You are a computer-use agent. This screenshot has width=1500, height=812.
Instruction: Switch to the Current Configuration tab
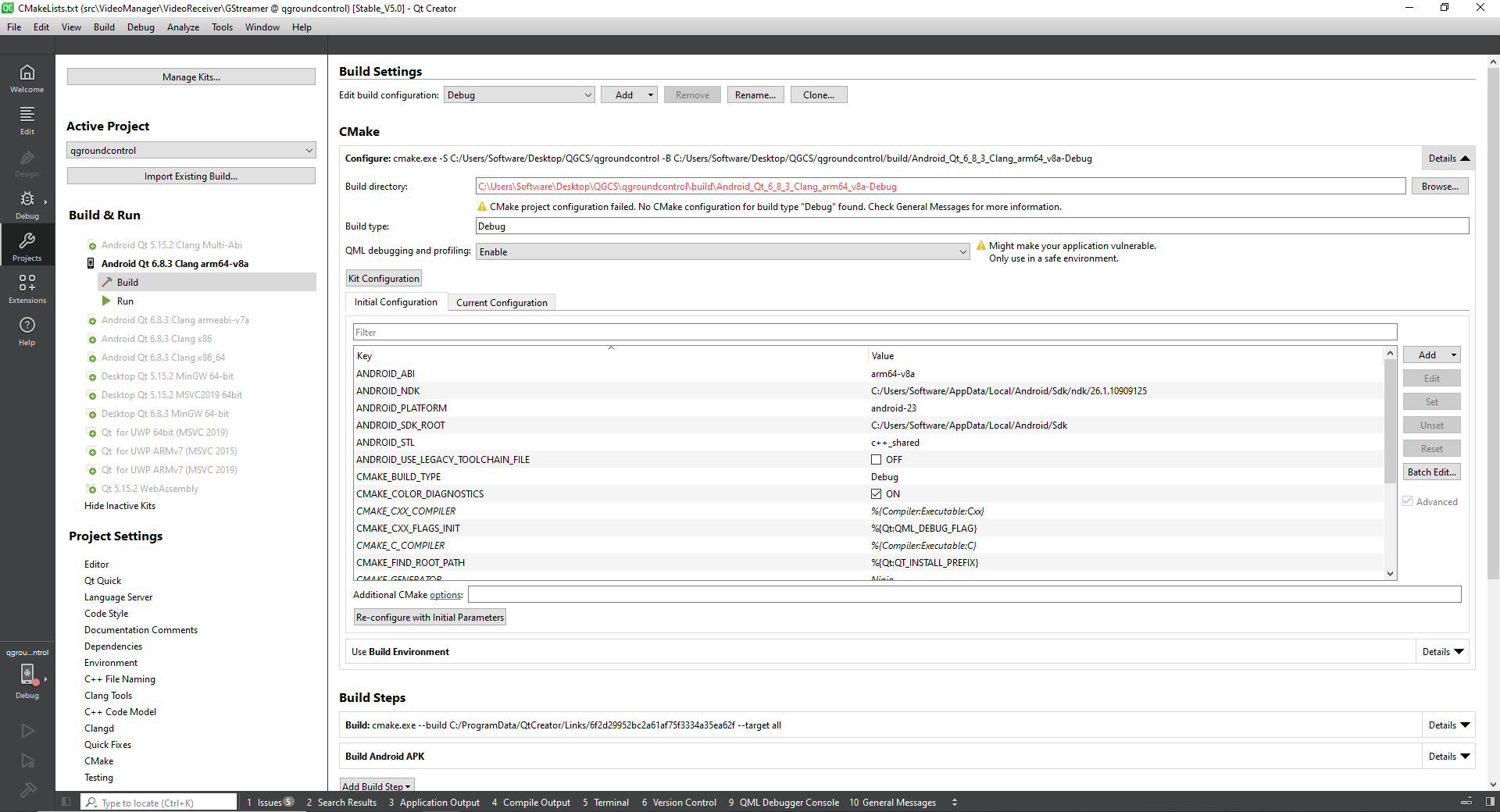click(501, 302)
